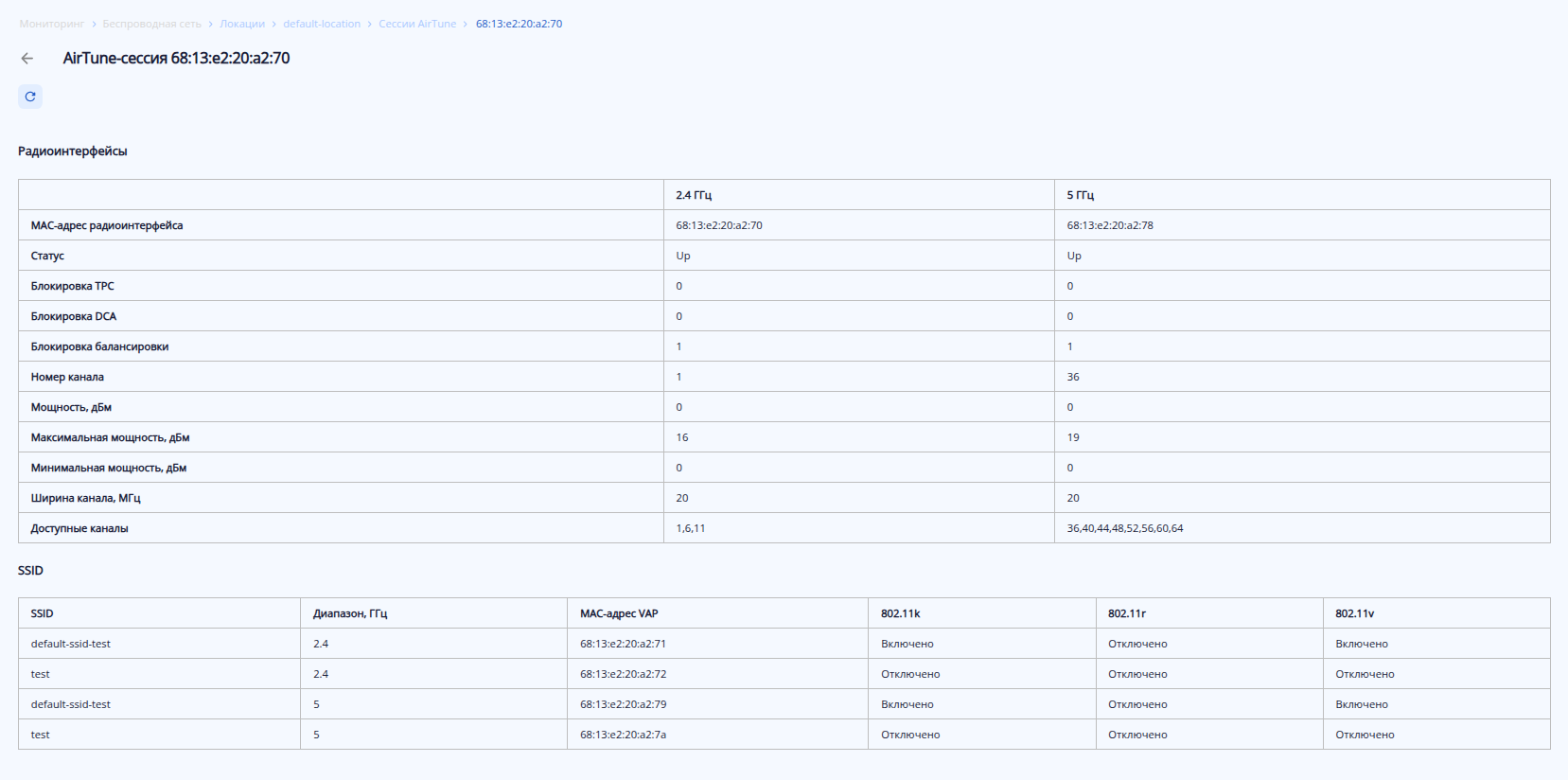Click the Радиоинтерфейсы section heading
The image size is (1568, 780).
coord(73,151)
